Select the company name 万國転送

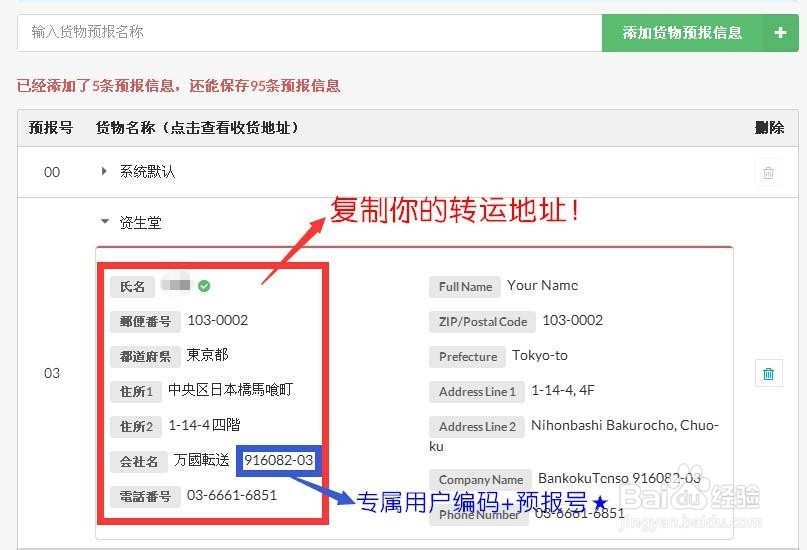click(201, 459)
